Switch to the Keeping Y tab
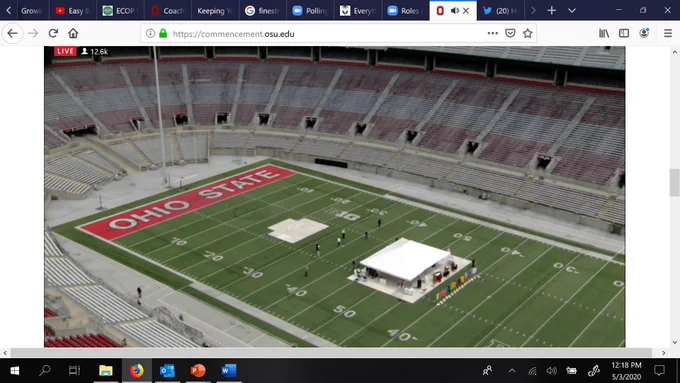Image resolution: width=680 pixels, height=383 pixels. [x=215, y=11]
